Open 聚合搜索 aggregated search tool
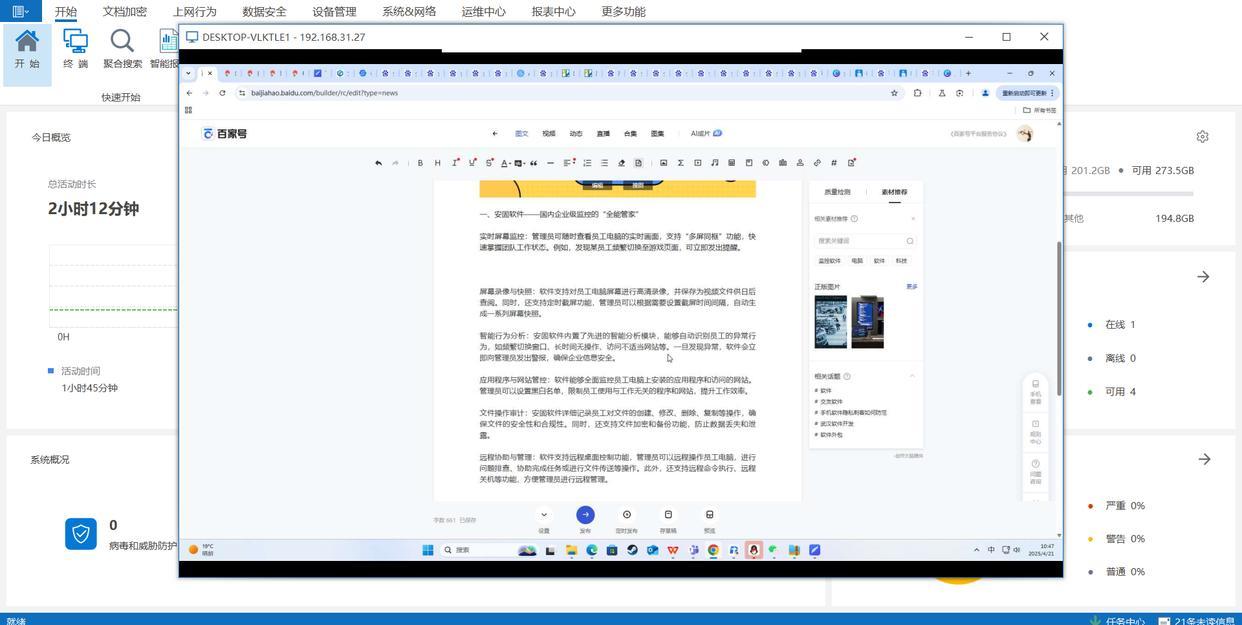 tap(122, 47)
